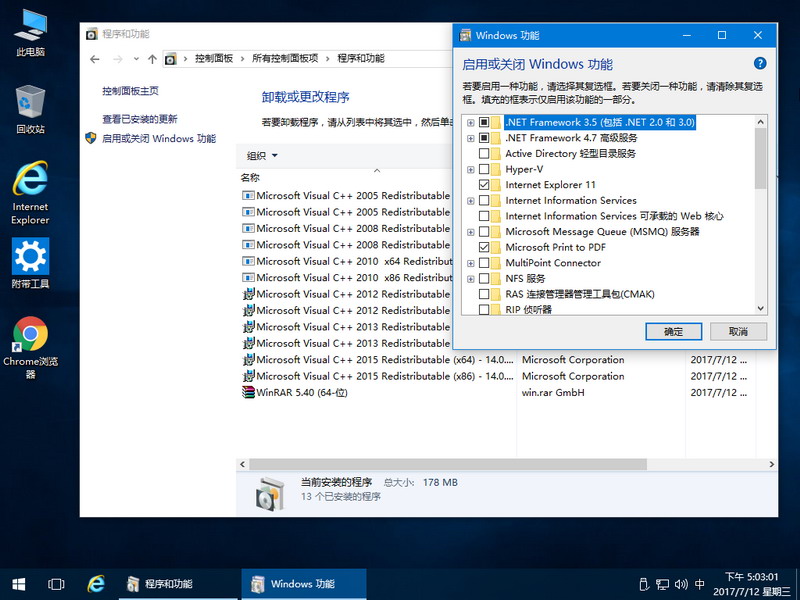Expand NFS 服务 tree node
Screen dimensions: 800x600
click(470, 279)
